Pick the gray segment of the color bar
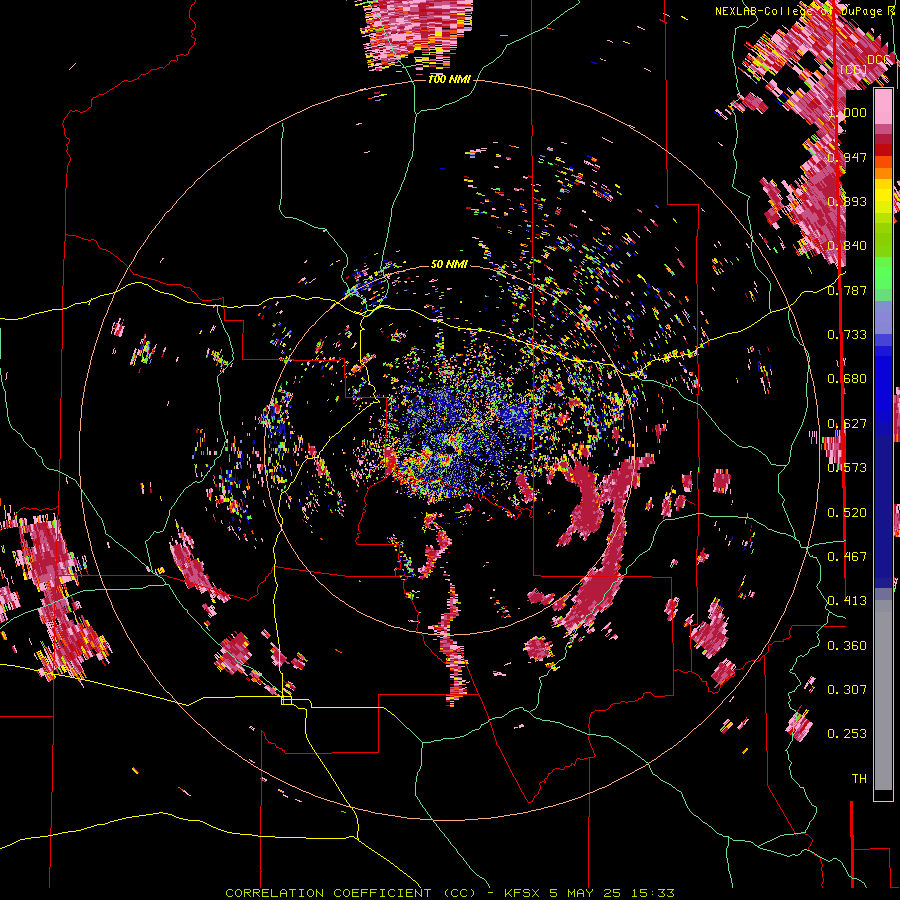Viewport: 900px width, 900px height. pos(883,695)
